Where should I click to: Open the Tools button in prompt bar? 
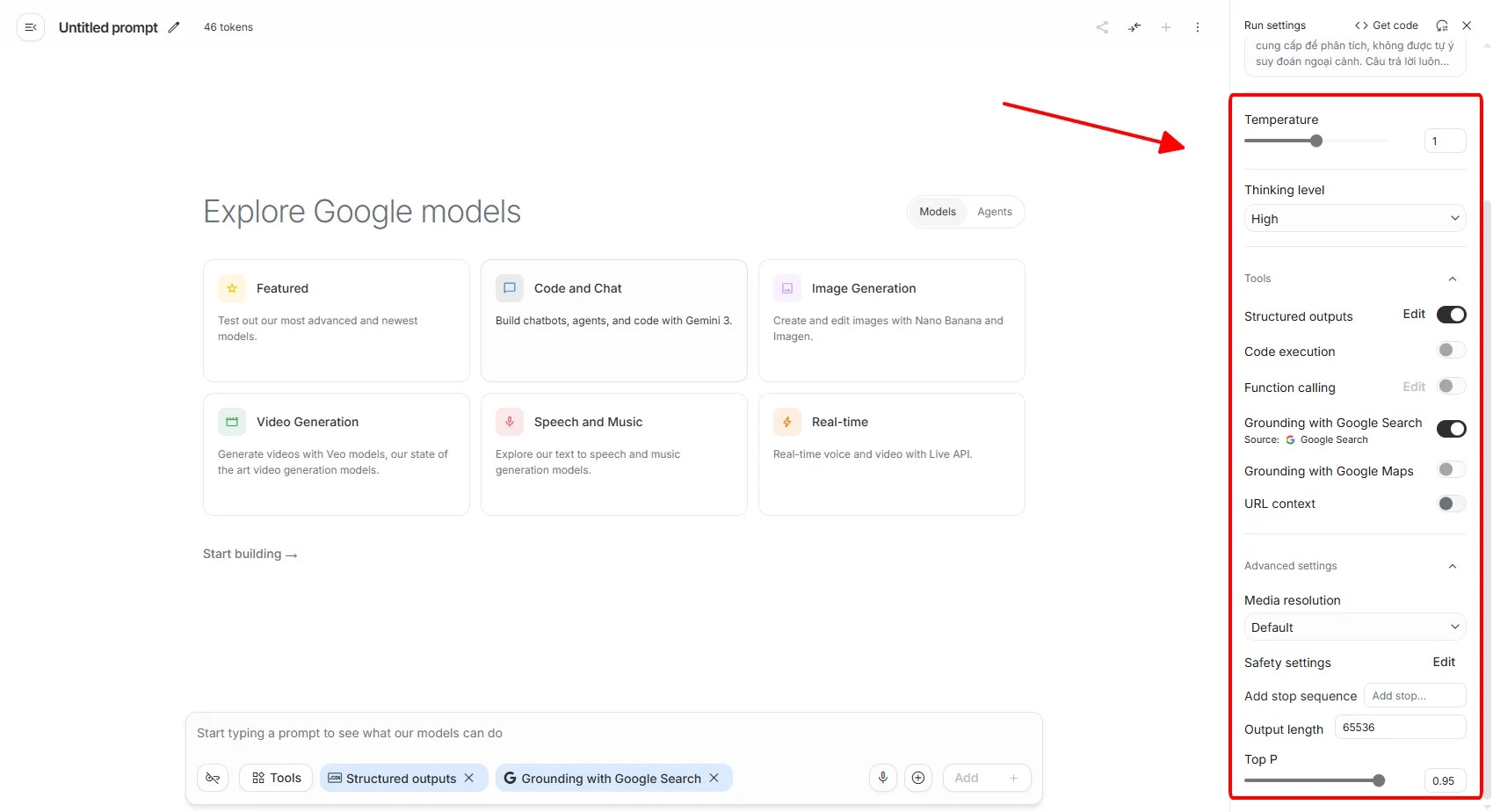276,778
